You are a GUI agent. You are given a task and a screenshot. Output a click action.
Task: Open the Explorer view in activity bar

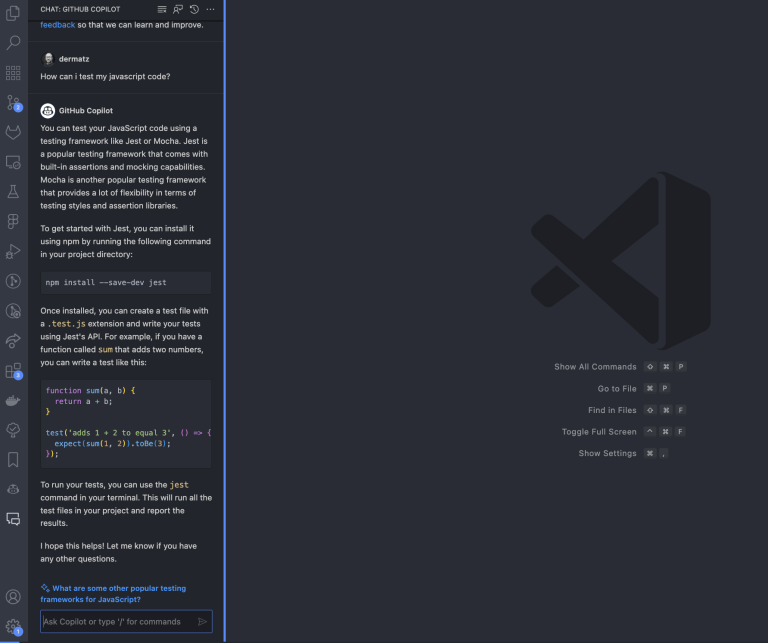pos(13,13)
